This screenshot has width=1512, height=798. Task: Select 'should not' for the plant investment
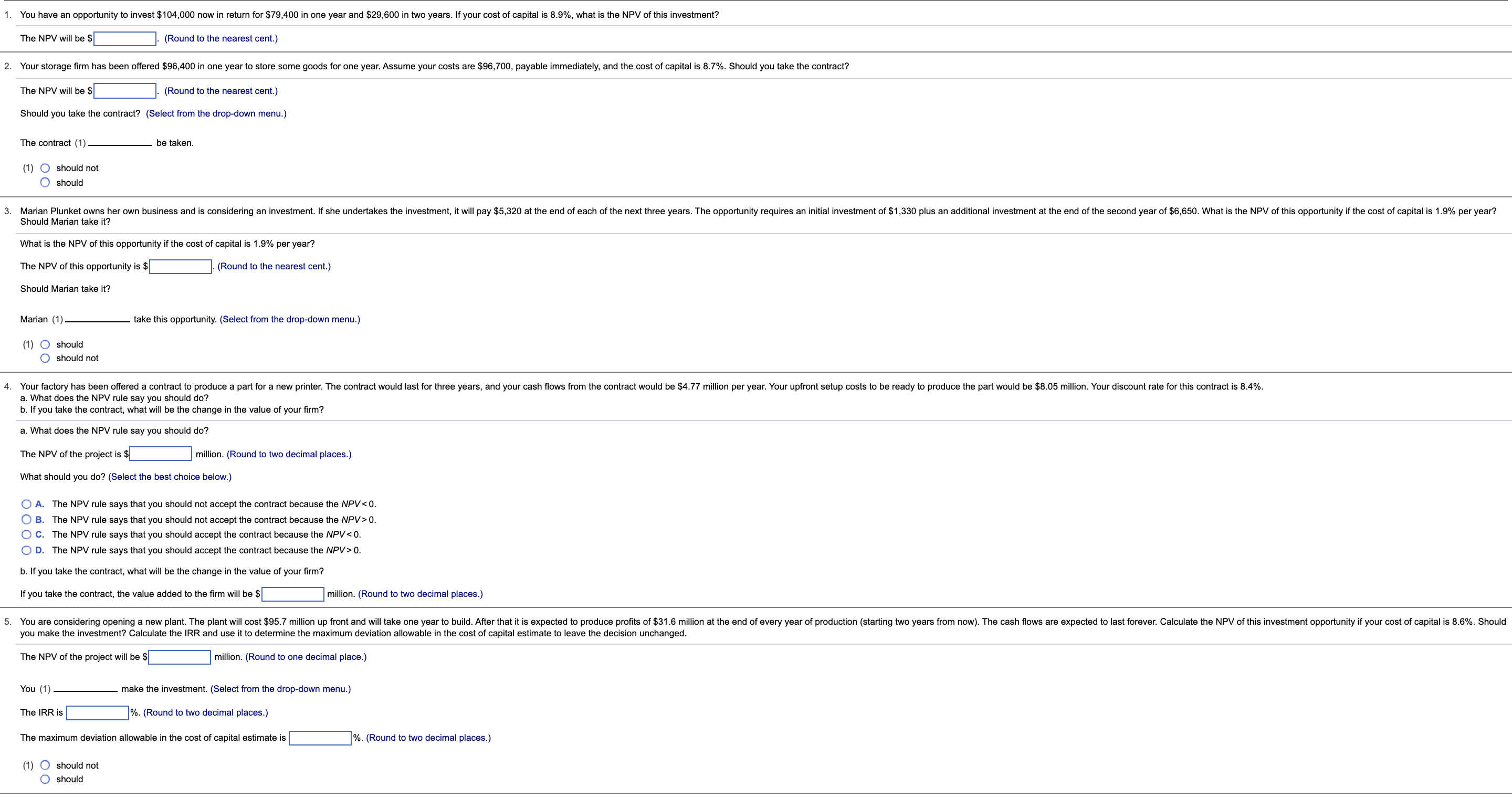coord(45,766)
